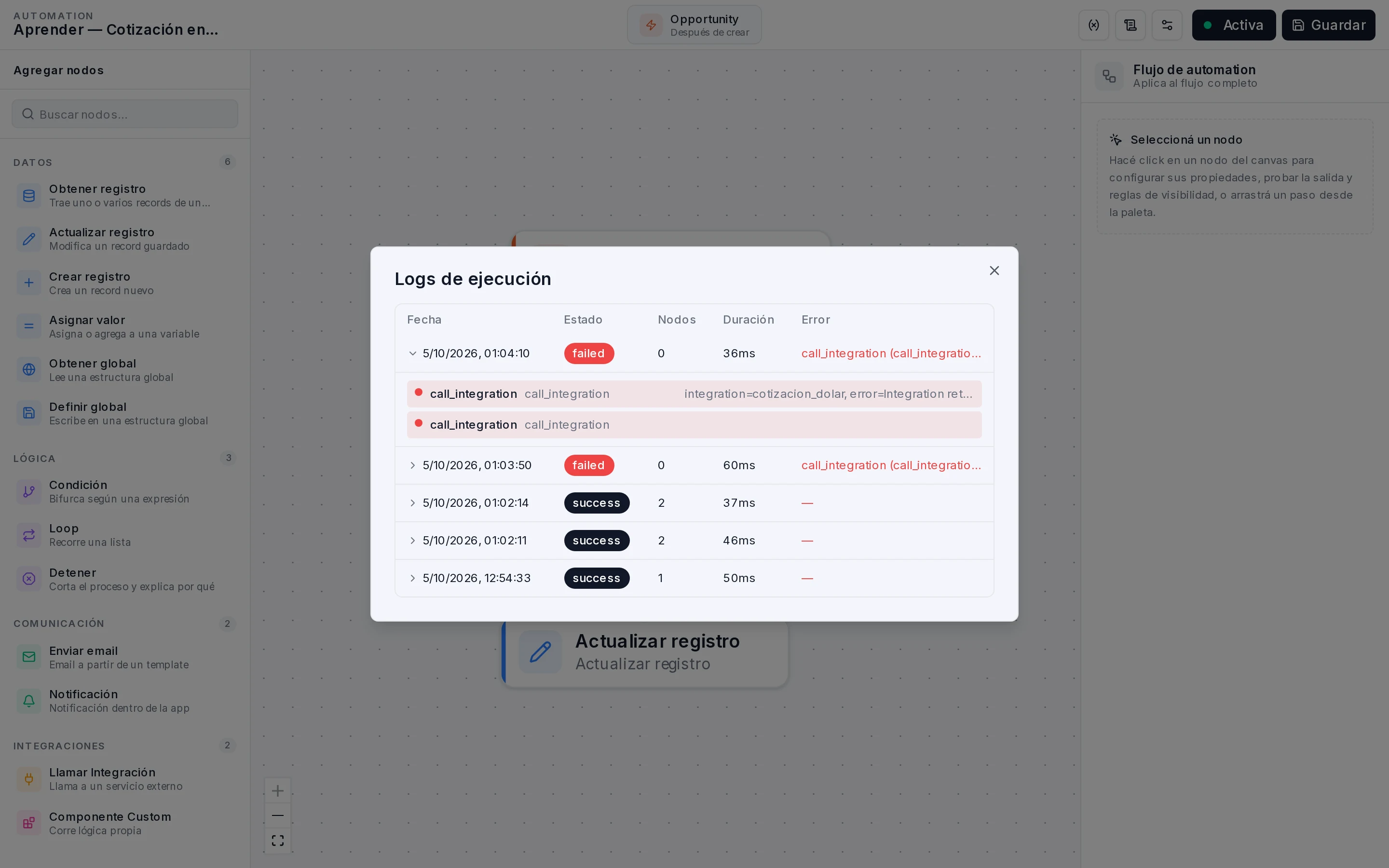Image resolution: width=1389 pixels, height=868 pixels.
Task: Select Notificación bell icon
Action: tap(29, 700)
